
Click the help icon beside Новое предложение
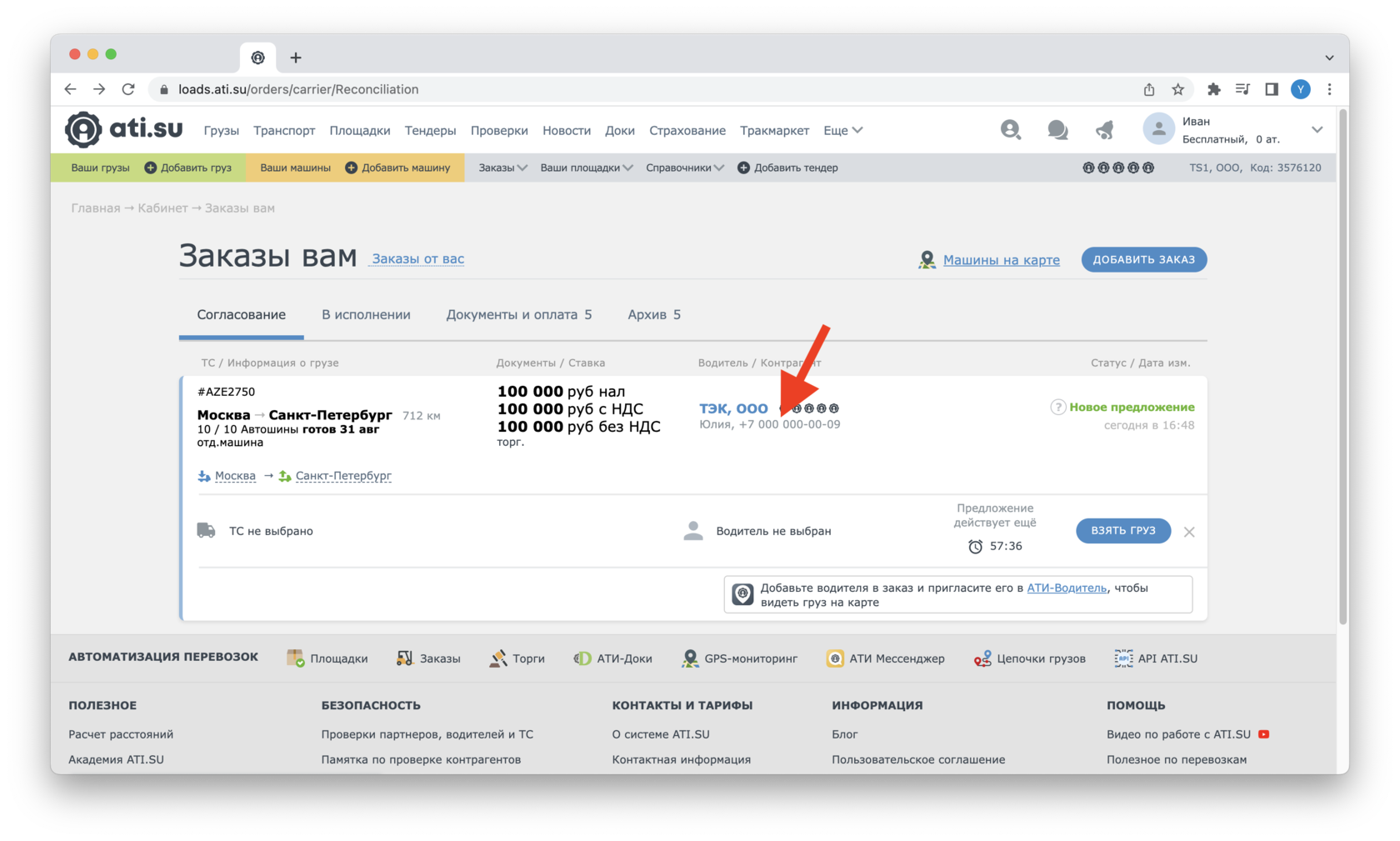[1057, 408]
